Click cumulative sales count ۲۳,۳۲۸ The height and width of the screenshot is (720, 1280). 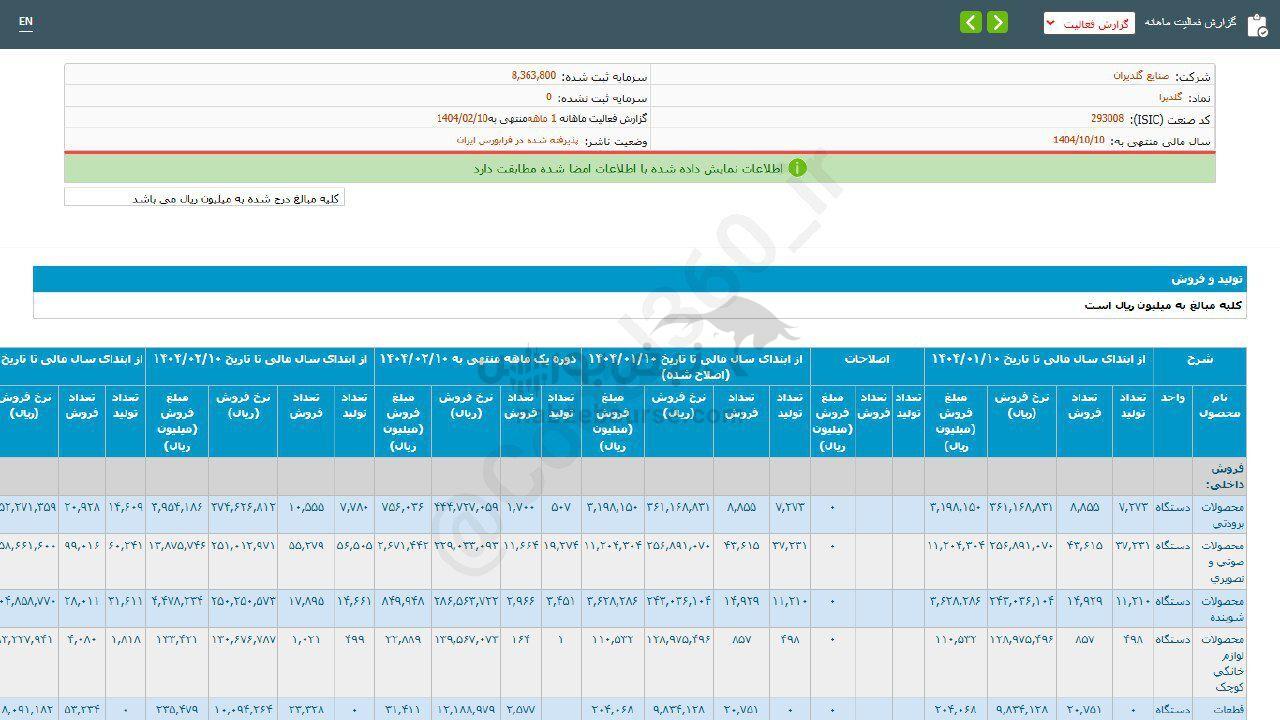[x=306, y=709]
